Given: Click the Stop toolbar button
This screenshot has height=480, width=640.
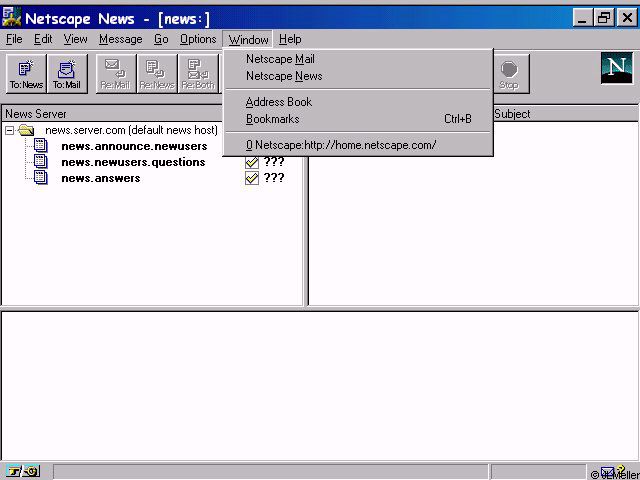Looking at the screenshot, I should click(509, 74).
